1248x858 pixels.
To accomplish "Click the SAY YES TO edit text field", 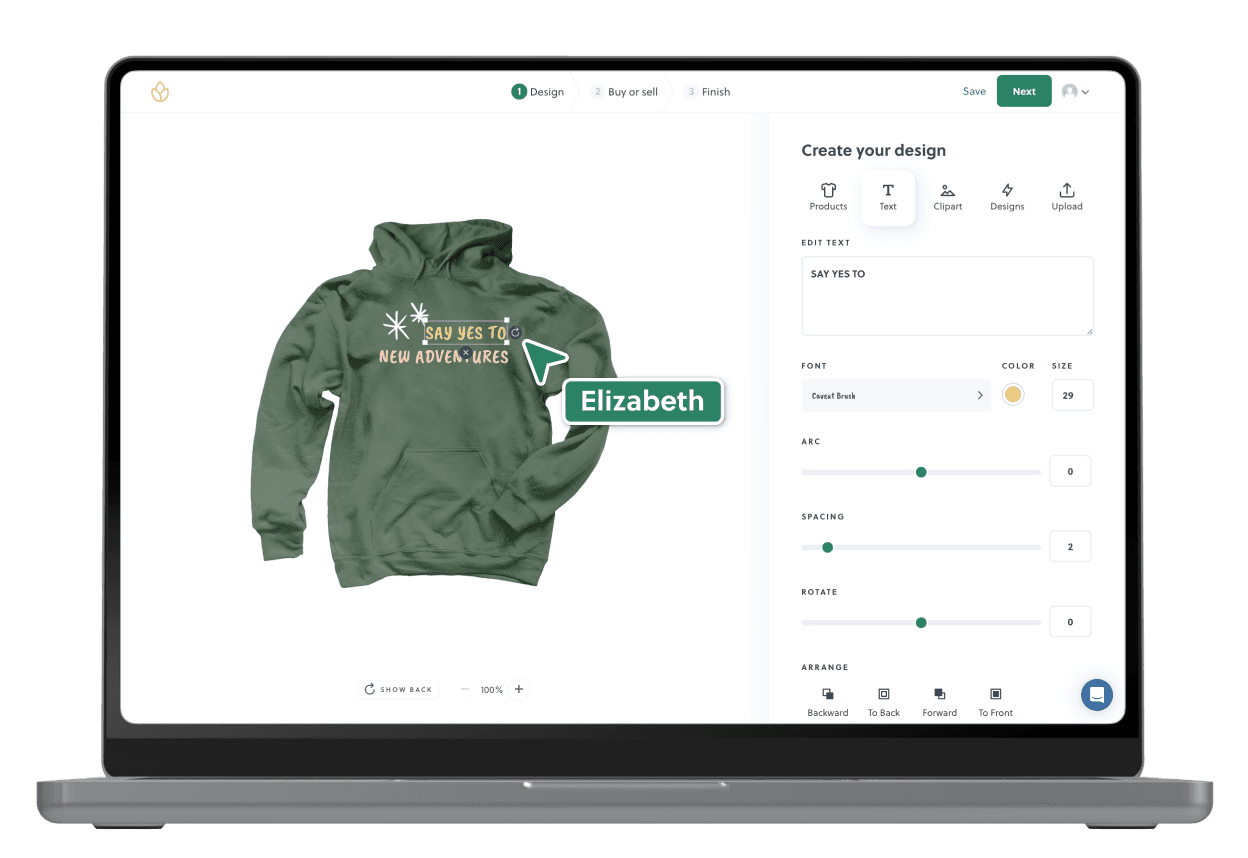I will (x=947, y=296).
